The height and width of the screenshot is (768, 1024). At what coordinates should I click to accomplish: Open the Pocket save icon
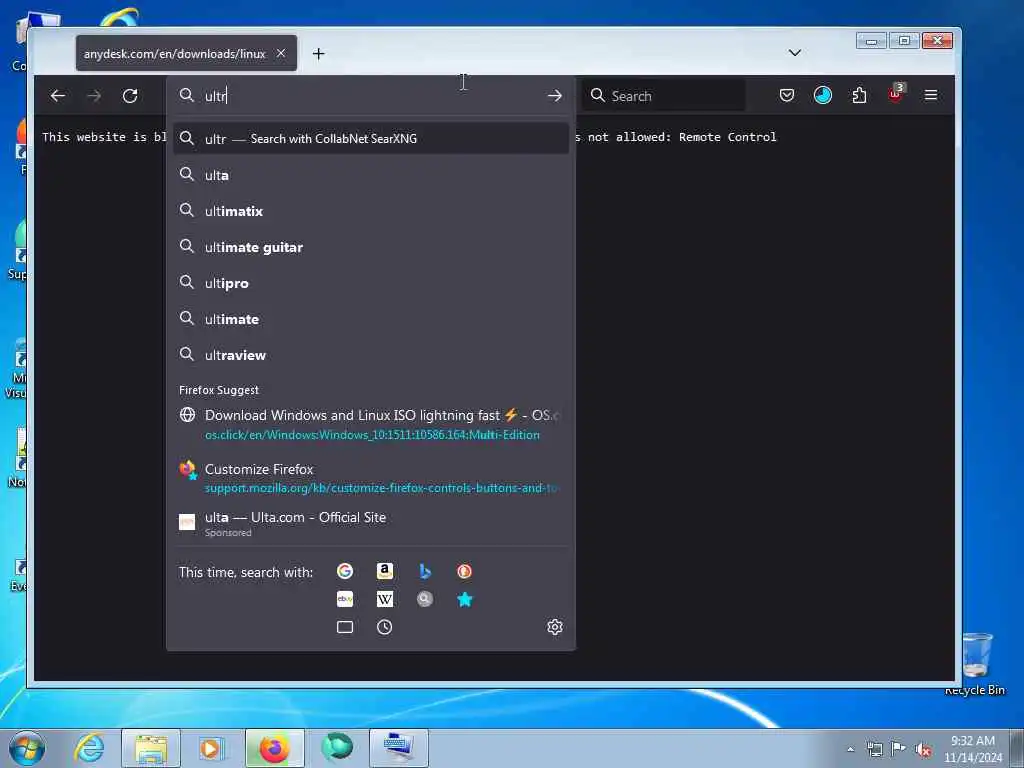pyautogui.click(x=787, y=95)
